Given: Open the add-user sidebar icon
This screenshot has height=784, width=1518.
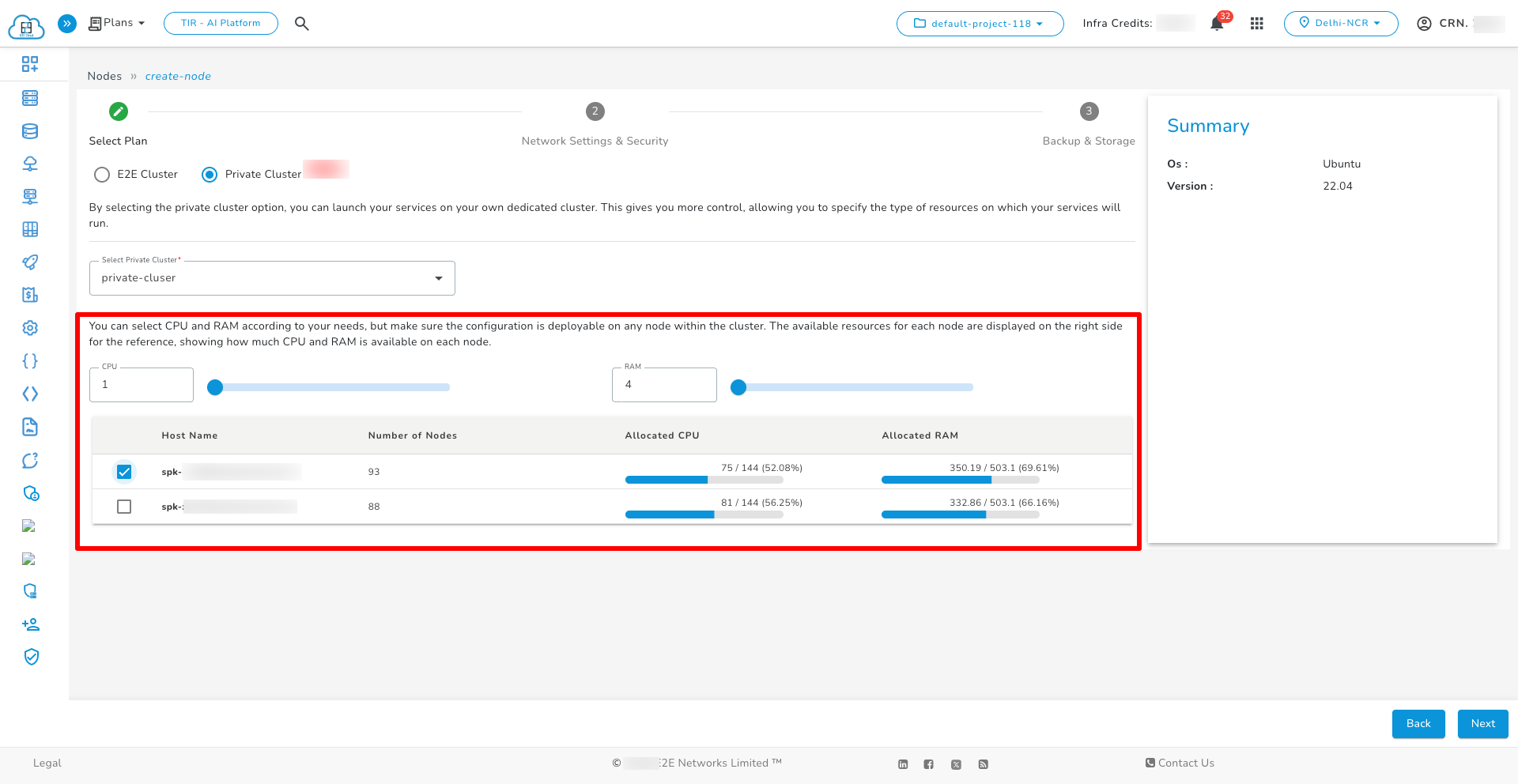Looking at the screenshot, I should (30, 624).
